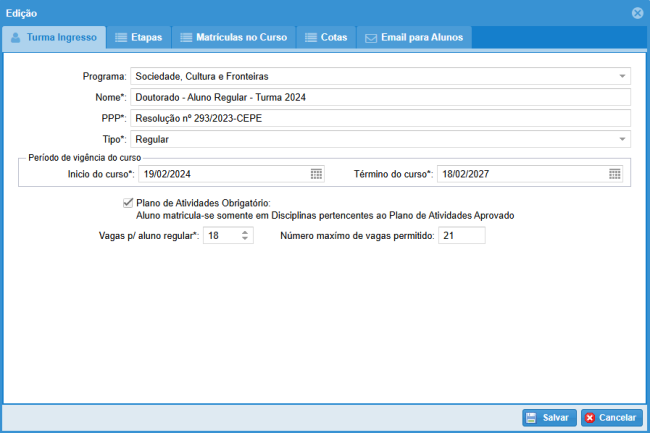Click the Nome text field
Screen dimensions: 650x433
coord(380,97)
